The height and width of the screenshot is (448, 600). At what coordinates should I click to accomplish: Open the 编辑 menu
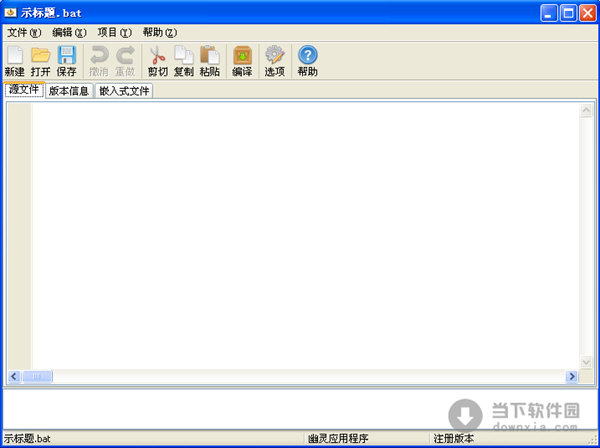pos(69,33)
